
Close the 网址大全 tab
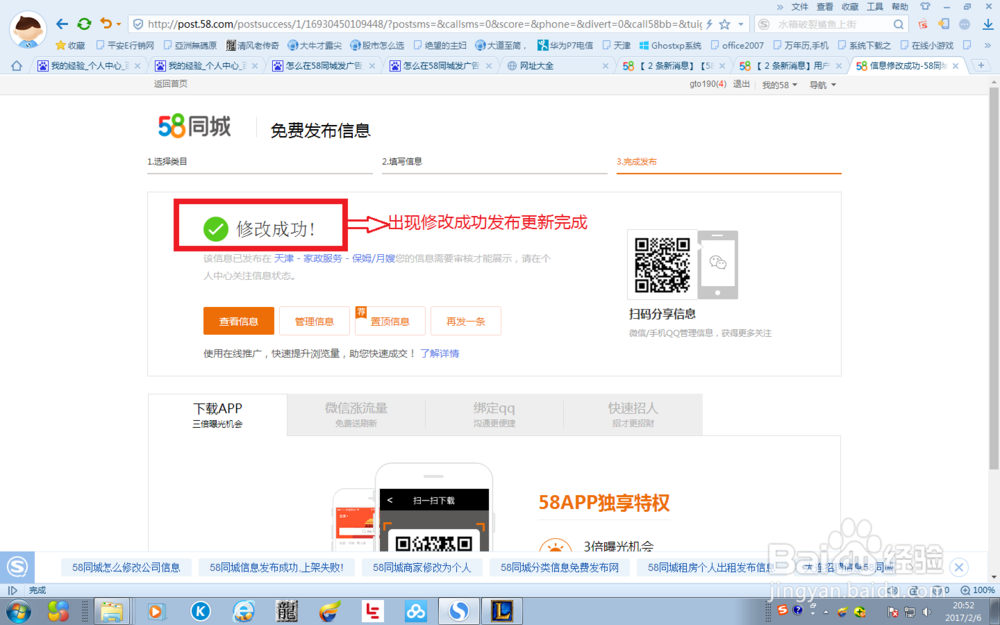point(605,66)
